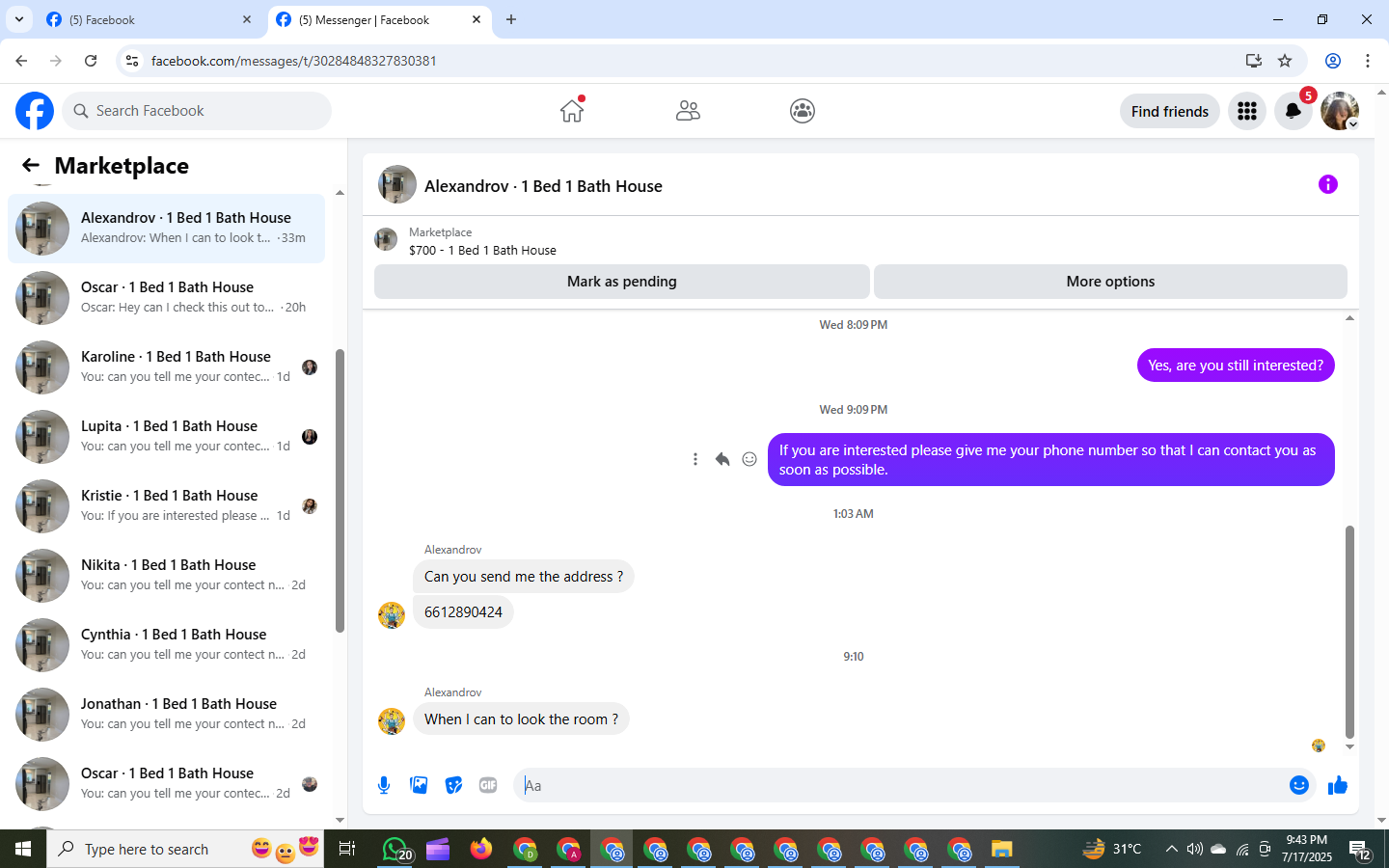Screen dimensions: 1389x868
Task: Close the "(5) Facebook" tab
Action: pyautogui.click(x=247, y=19)
